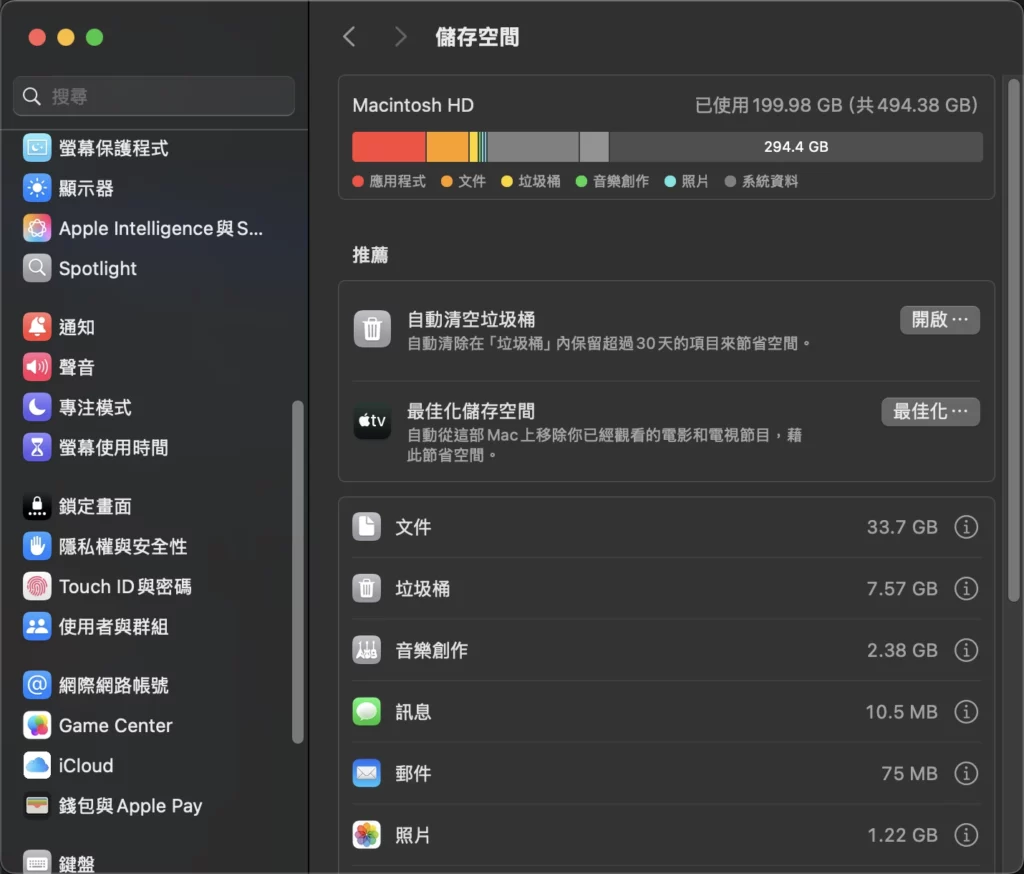Open 顯示器 display settings icon
Screen dimensions: 1024x874
point(37,188)
